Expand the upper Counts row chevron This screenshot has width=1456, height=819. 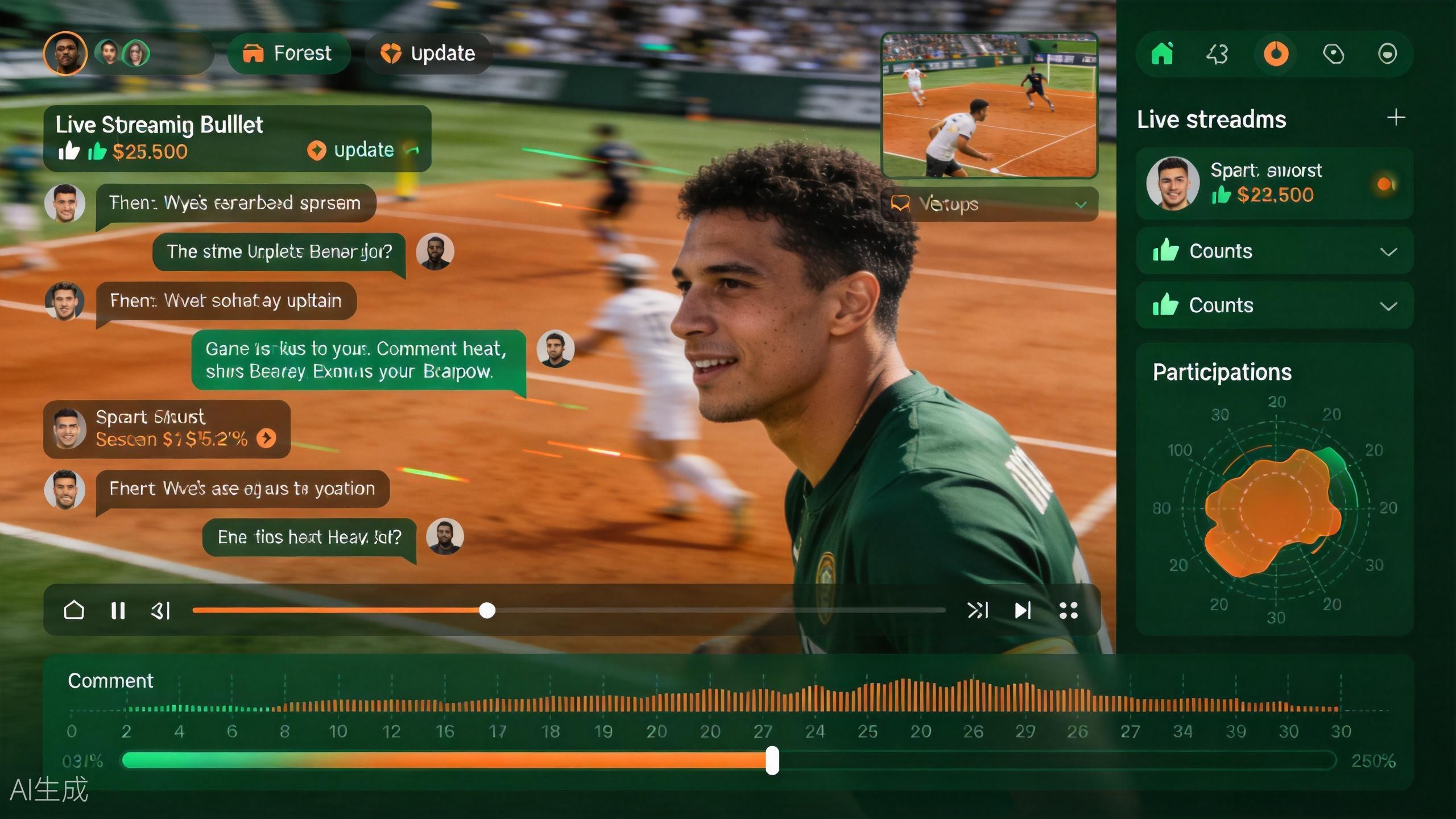pyautogui.click(x=1388, y=251)
